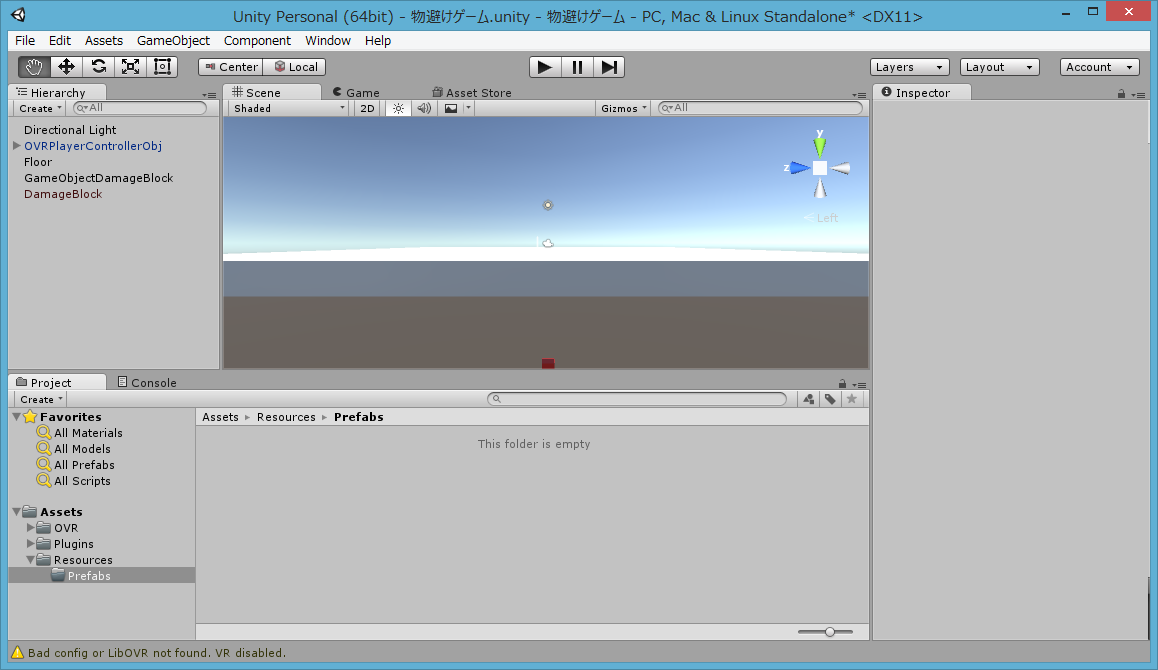Toggle pivot mode Center button
The width and height of the screenshot is (1158, 670).
point(230,66)
